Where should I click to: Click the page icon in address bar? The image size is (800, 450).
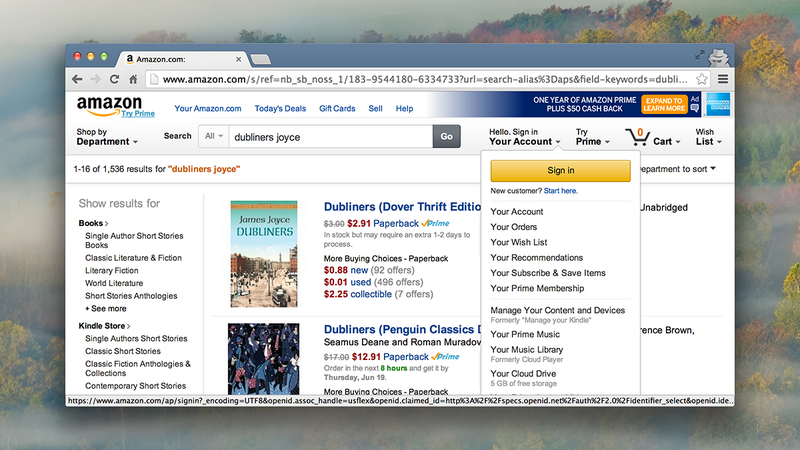pos(154,79)
